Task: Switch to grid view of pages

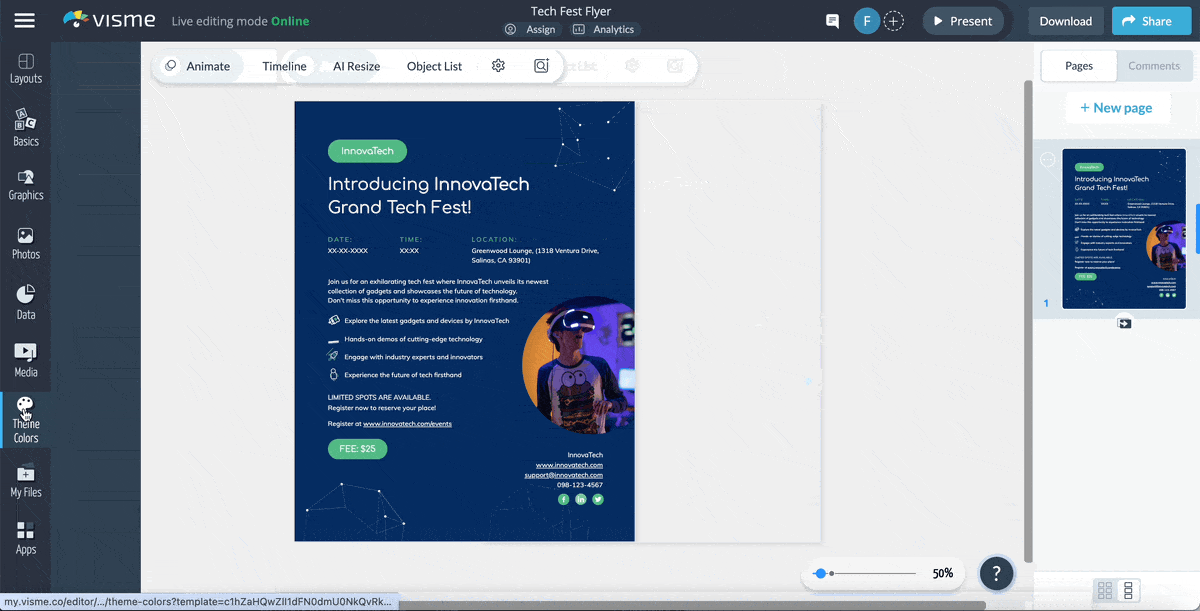Action: (x=1105, y=590)
